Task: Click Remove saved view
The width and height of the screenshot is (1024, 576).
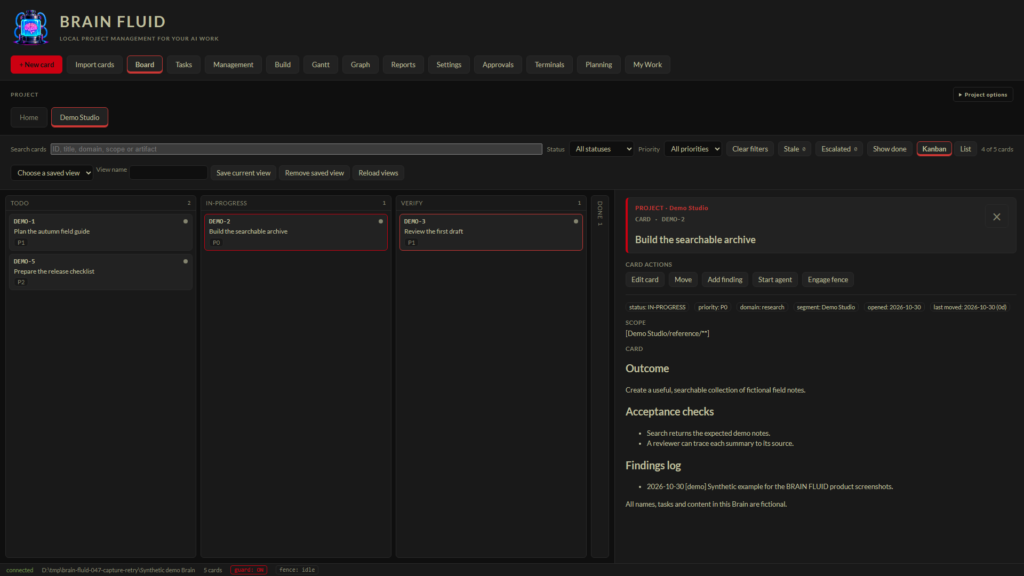Action: coord(314,173)
